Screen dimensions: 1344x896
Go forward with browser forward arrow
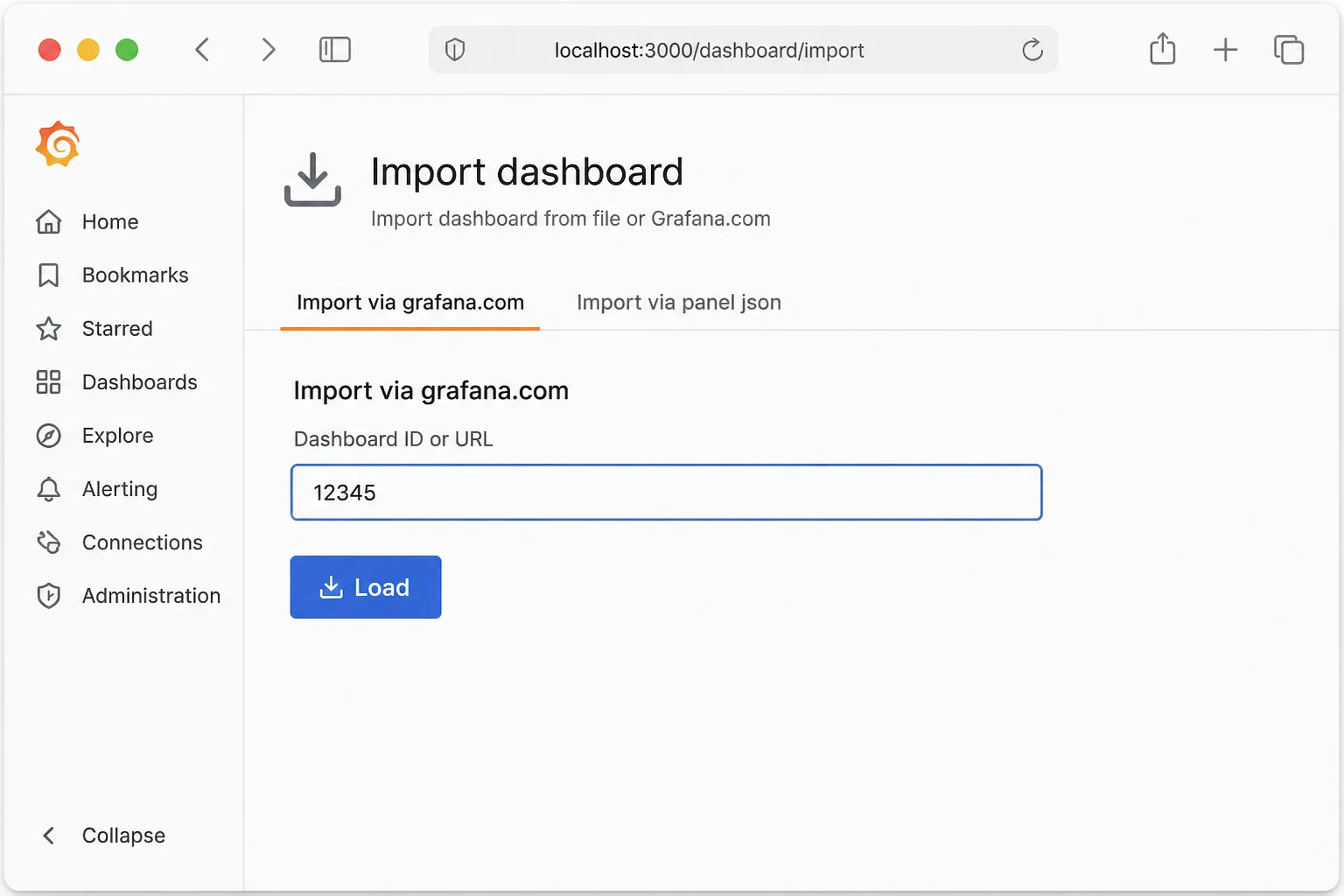[269, 50]
